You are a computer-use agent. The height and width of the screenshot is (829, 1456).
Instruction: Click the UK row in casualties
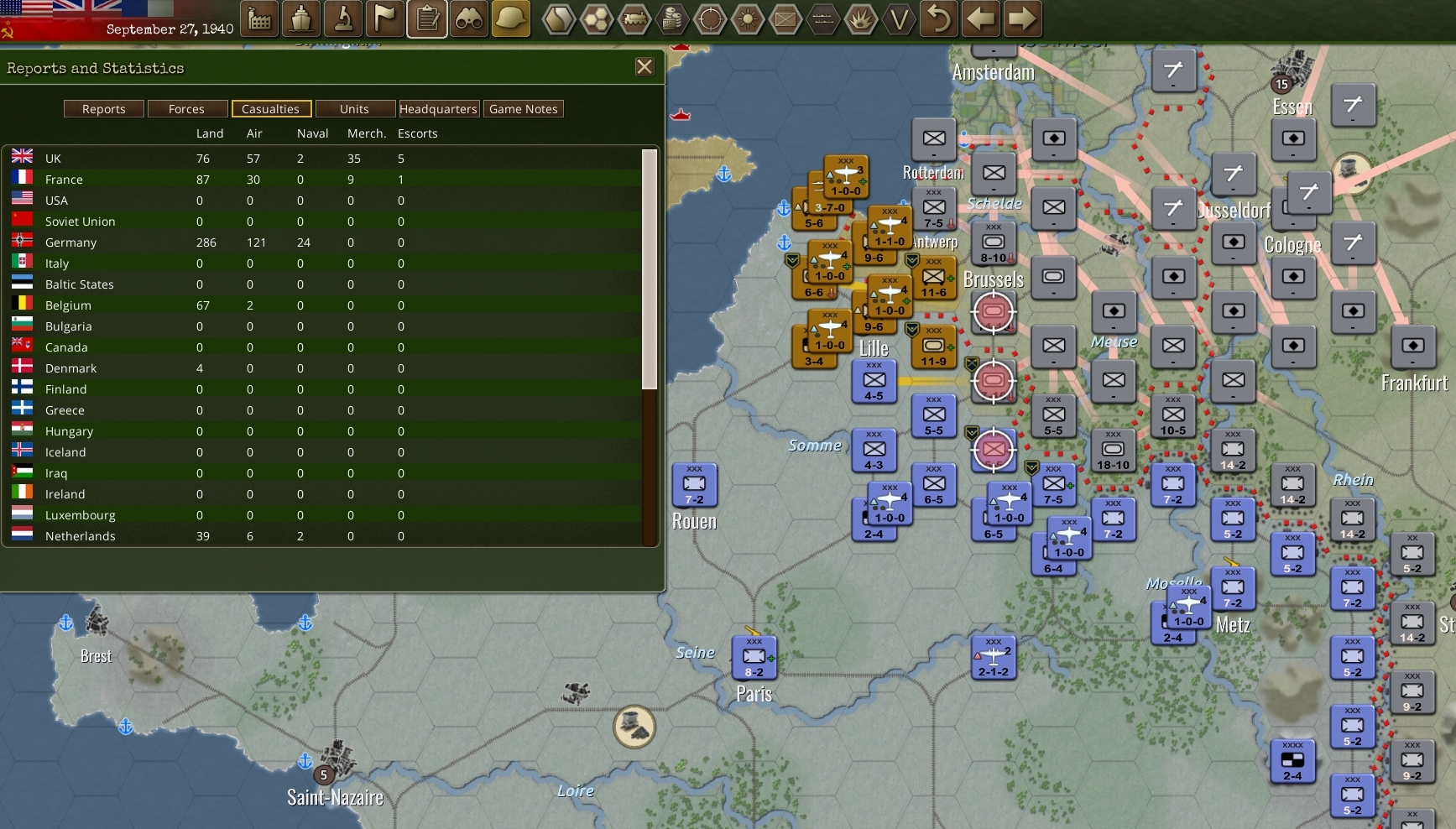323,158
